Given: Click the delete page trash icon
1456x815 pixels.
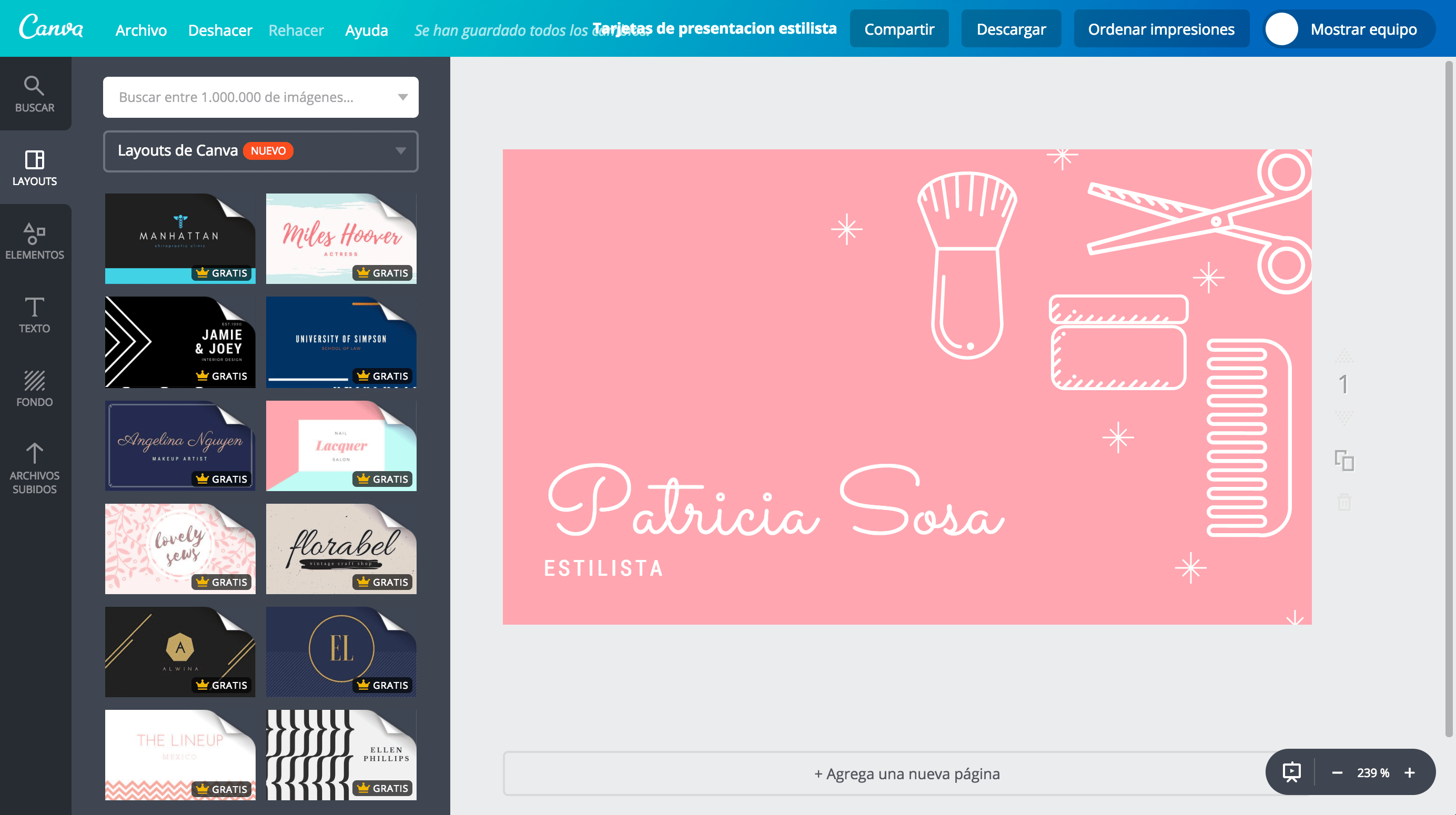Looking at the screenshot, I should coord(1344,502).
